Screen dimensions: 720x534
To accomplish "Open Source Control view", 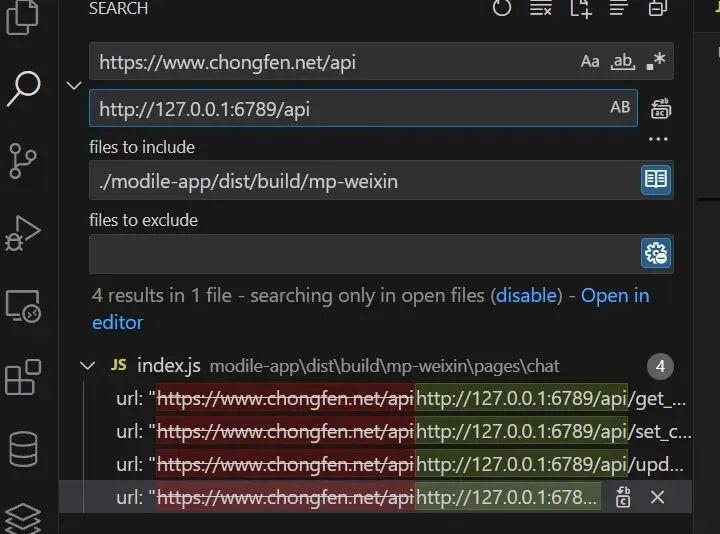I will tap(22, 161).
